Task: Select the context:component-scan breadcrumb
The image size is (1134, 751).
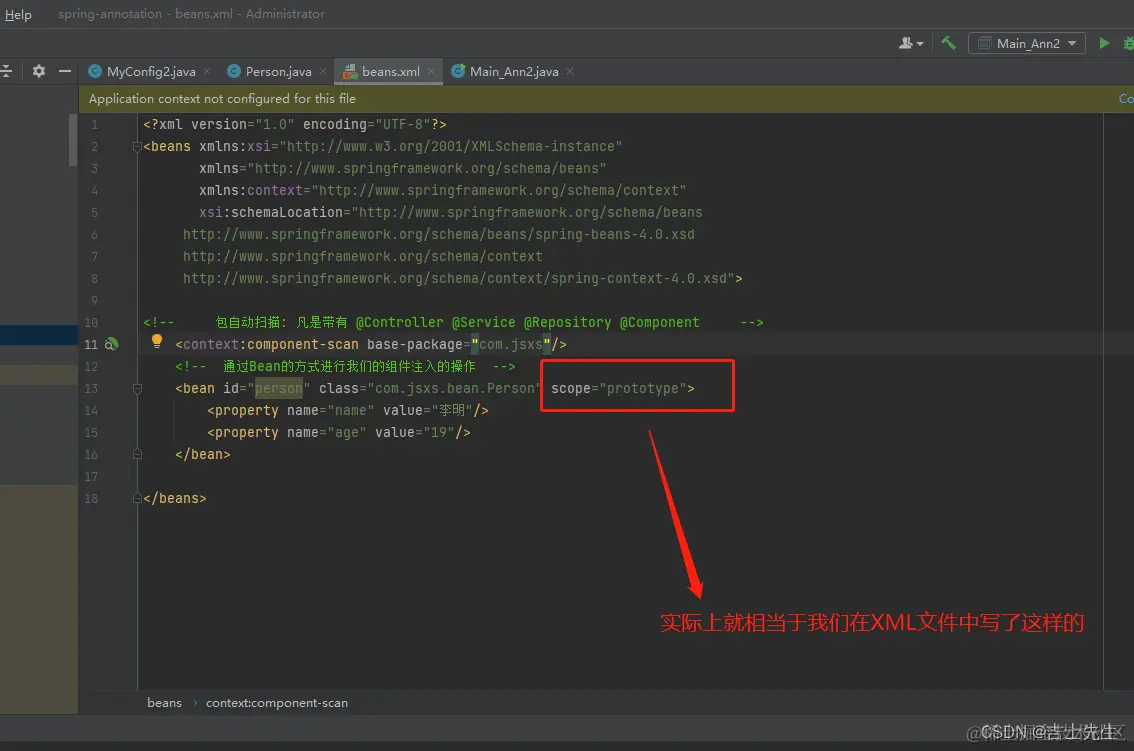Action: [276, 703]
